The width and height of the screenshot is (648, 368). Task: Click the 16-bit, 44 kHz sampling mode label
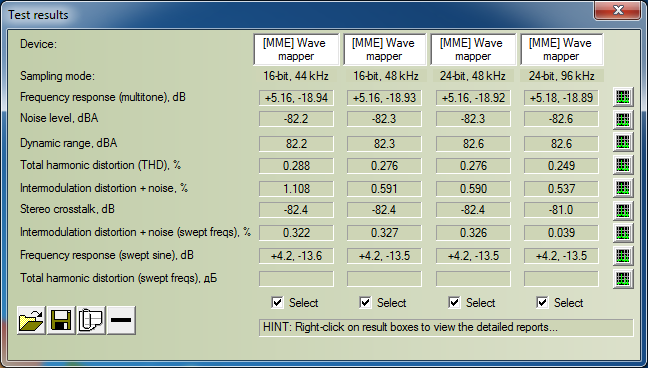click(296, 76)
